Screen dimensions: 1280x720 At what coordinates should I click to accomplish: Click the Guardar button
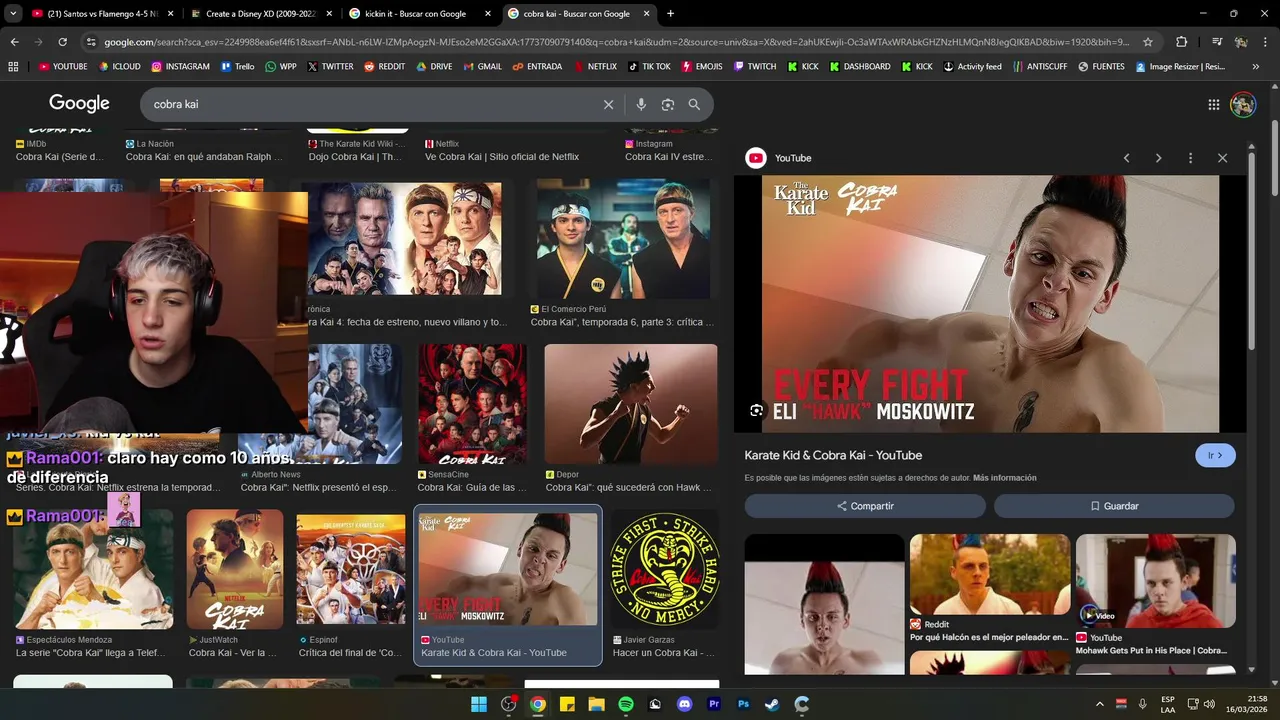[1114, 506]
